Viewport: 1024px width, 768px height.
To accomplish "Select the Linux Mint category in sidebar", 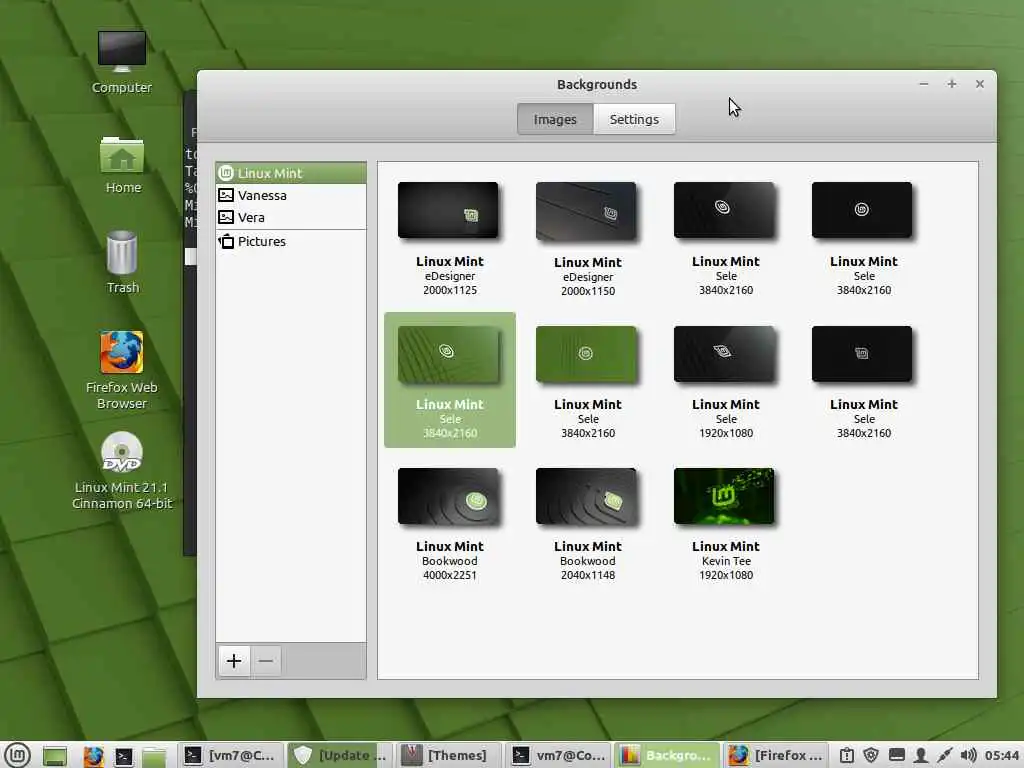I will pyautogui.click(x=291, y=173).
